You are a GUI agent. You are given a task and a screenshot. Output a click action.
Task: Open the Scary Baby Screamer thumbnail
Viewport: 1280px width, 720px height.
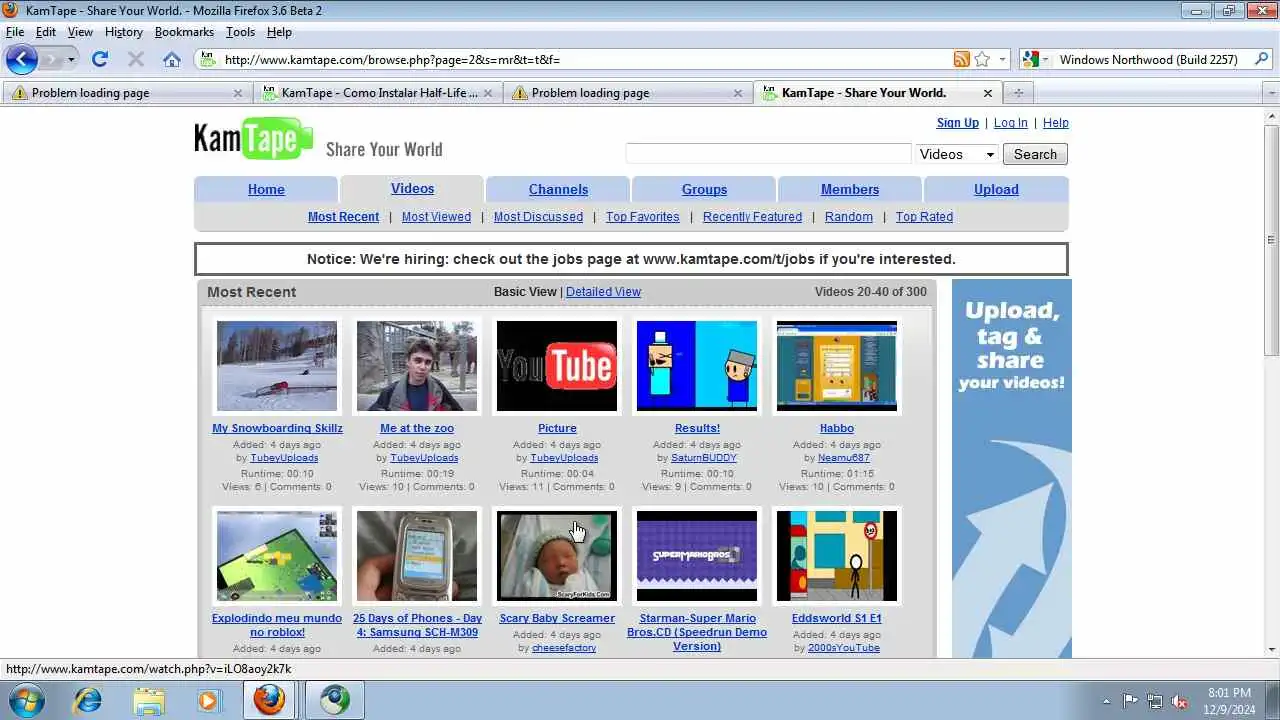557,556
